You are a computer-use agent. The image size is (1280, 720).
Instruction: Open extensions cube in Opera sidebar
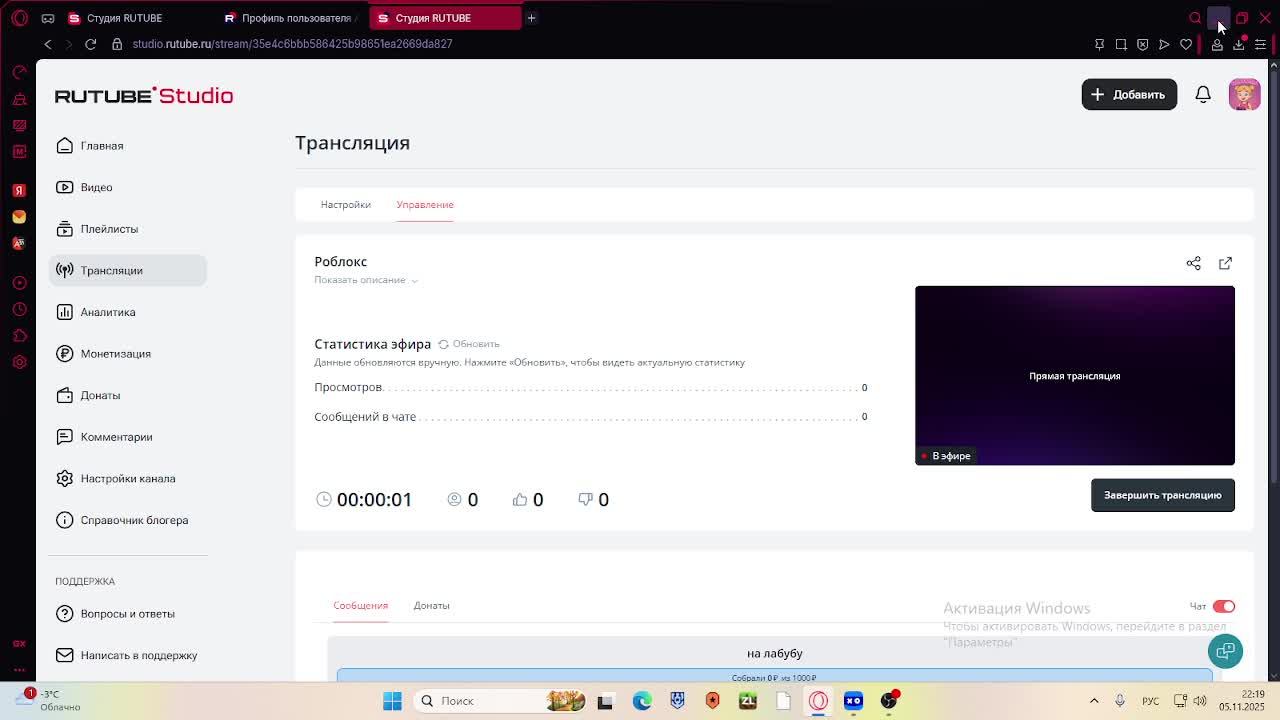point(19,336)
